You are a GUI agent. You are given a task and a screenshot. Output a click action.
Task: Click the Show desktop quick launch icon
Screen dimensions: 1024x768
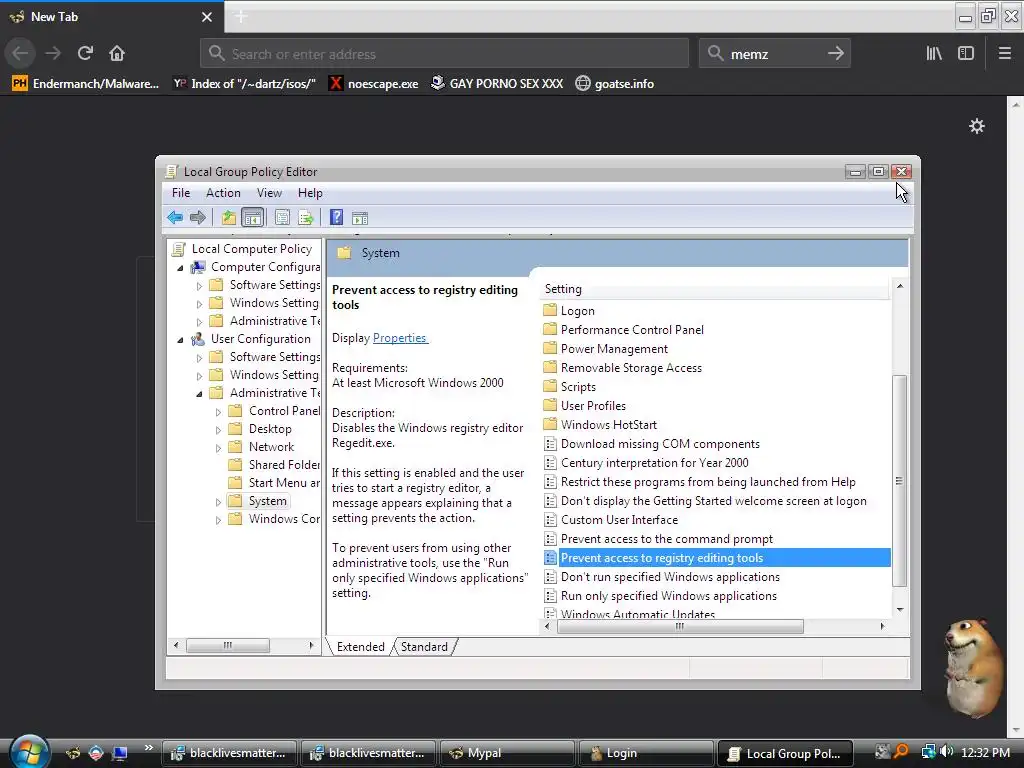[120, 753]
